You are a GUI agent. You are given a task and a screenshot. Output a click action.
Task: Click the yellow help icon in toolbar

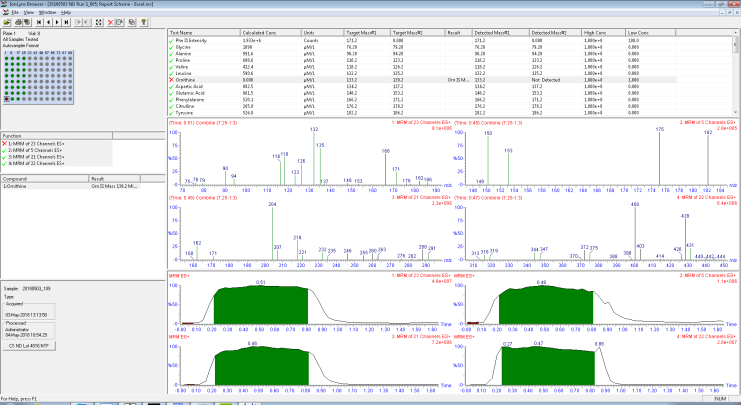click(145, 20)
